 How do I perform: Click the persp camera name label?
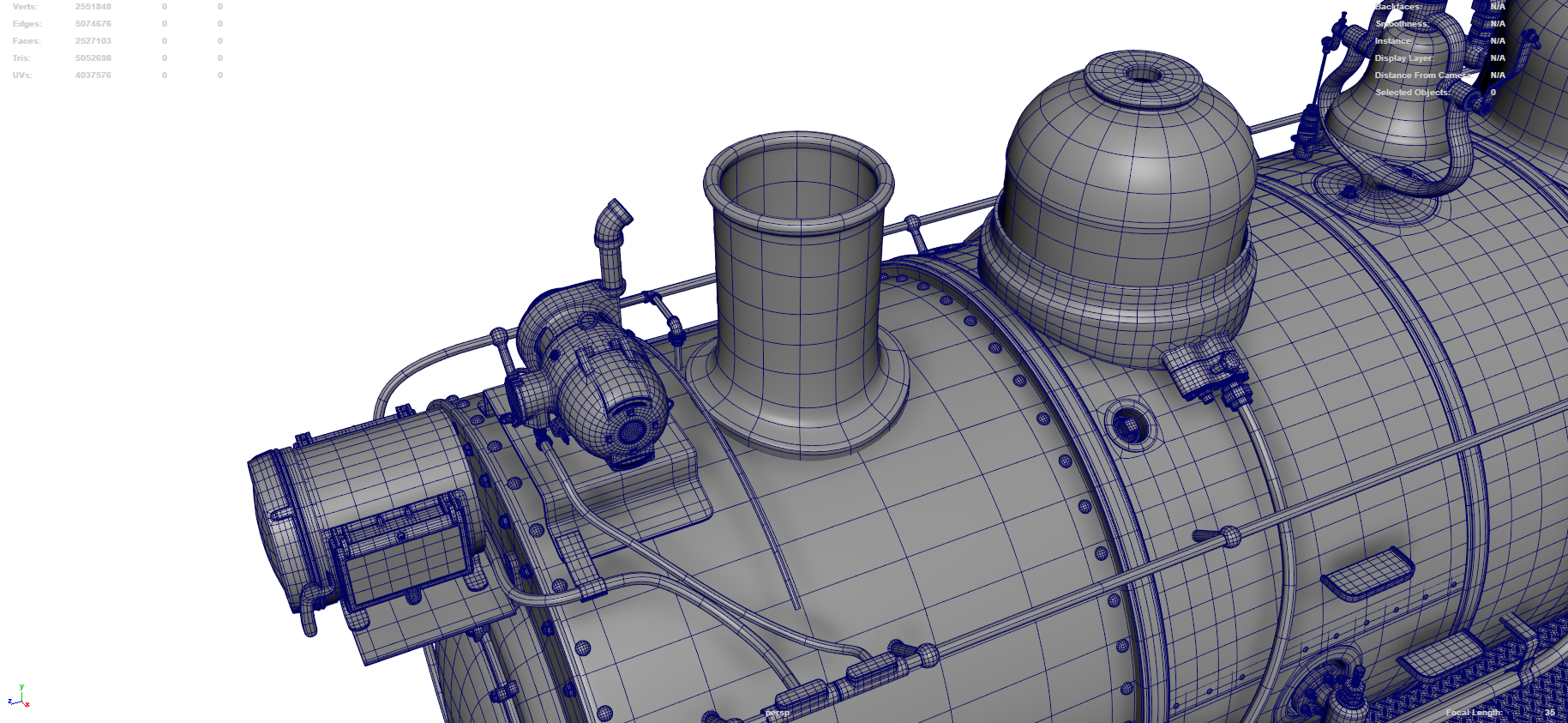[778, 713]
